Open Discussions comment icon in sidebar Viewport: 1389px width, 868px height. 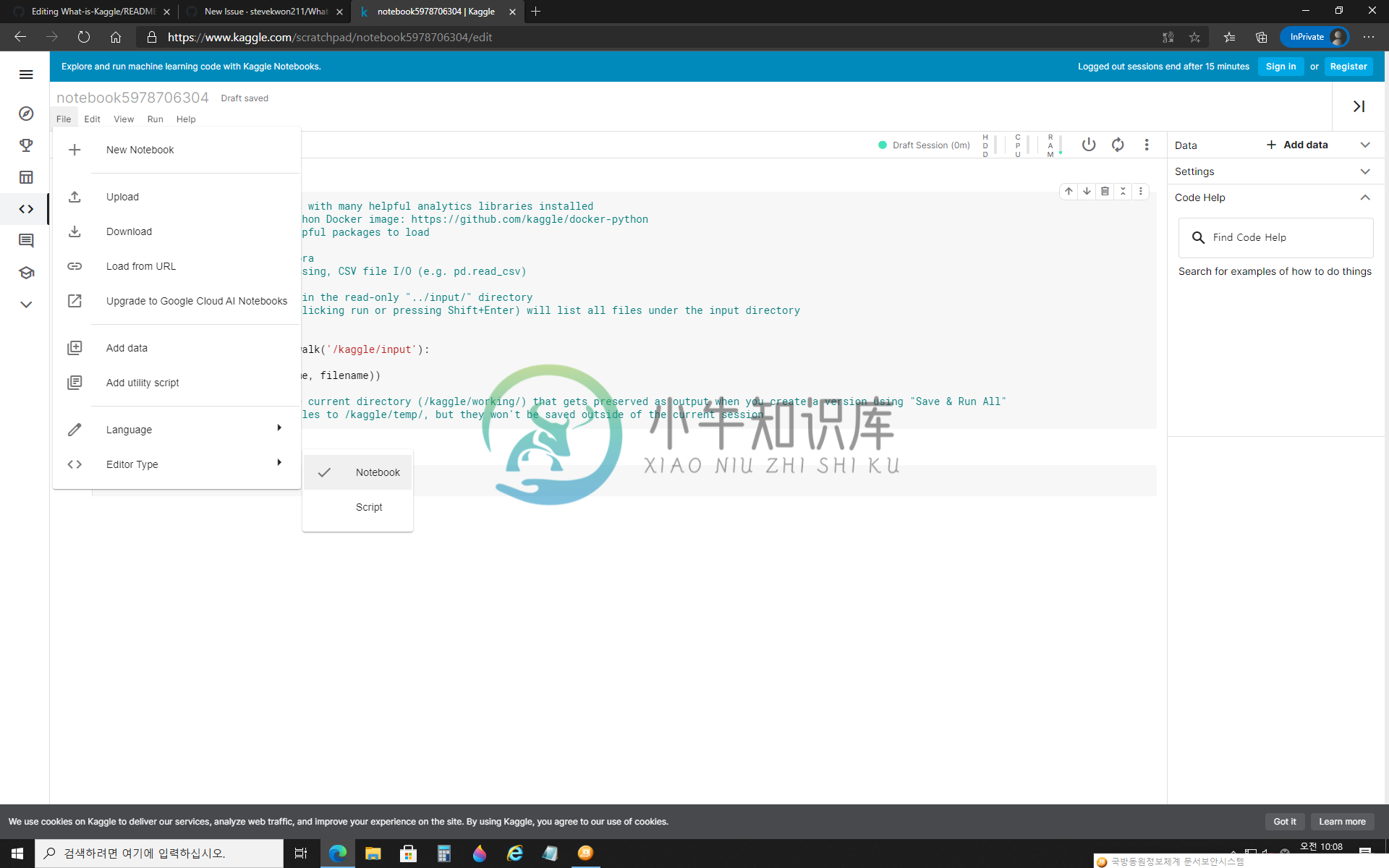(26, 241)
